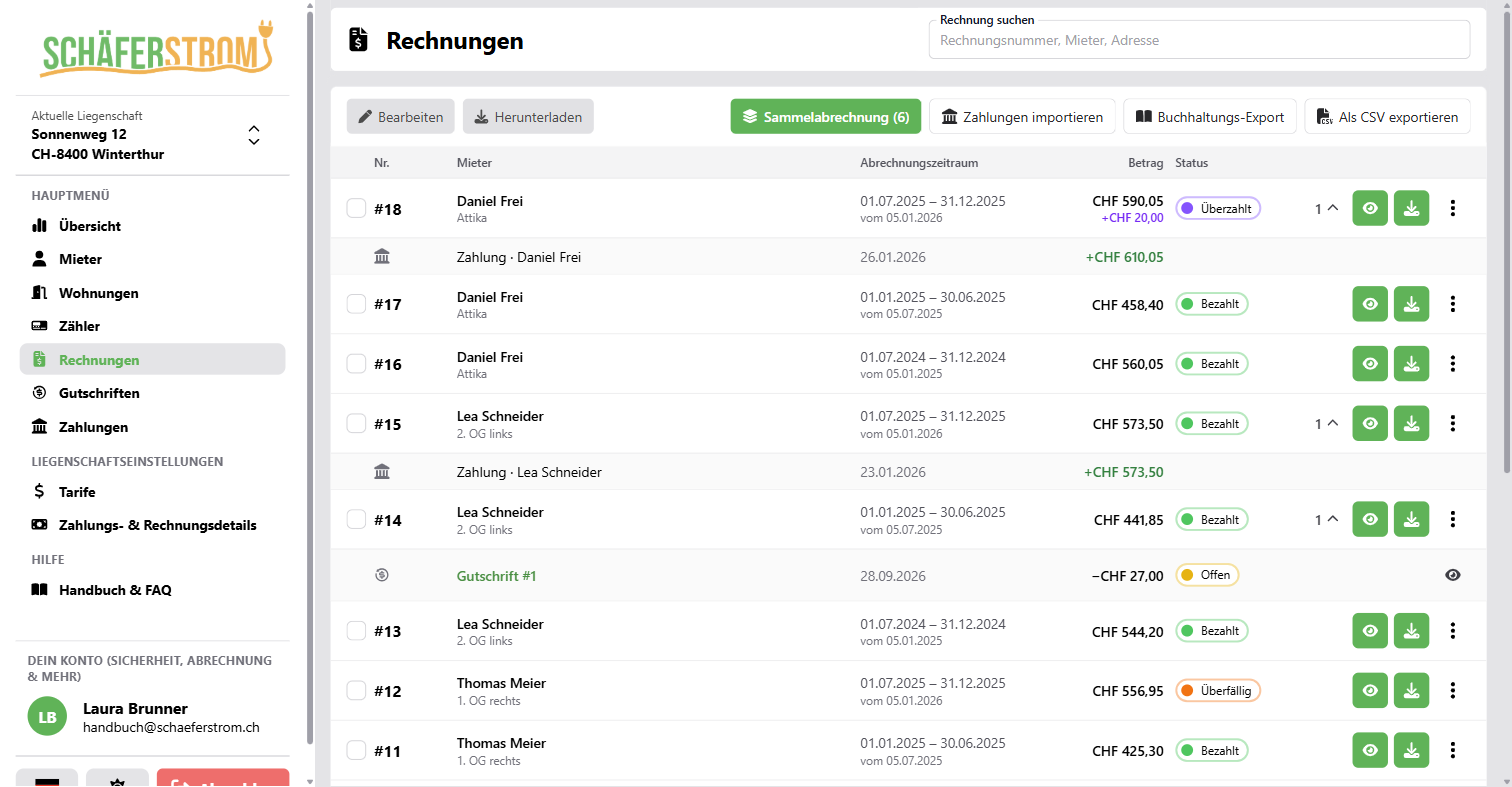The width and height of the screenshot is (1512, 787).
Task: Download invoice #15
Action: coord(1411,424)
